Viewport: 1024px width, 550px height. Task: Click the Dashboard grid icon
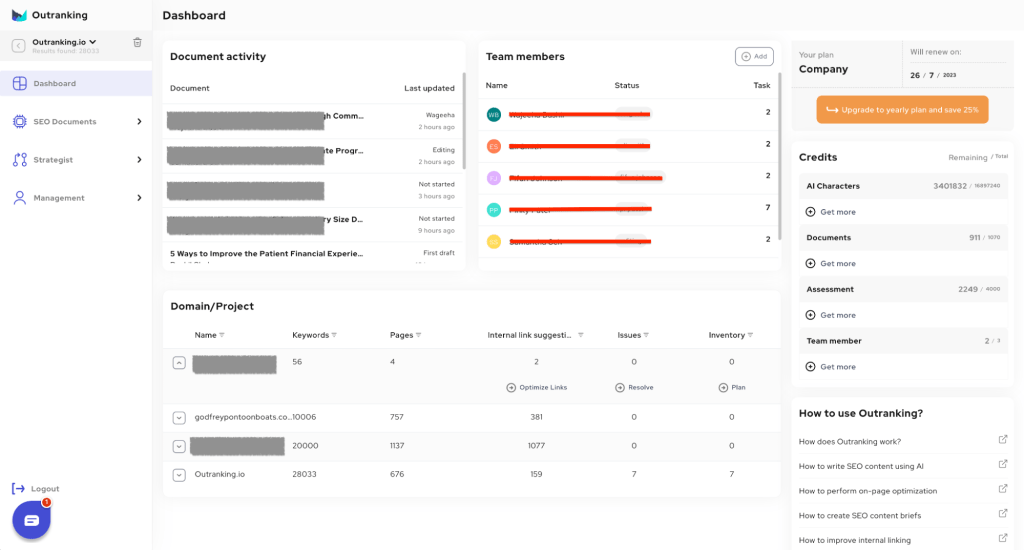point(20,83)
